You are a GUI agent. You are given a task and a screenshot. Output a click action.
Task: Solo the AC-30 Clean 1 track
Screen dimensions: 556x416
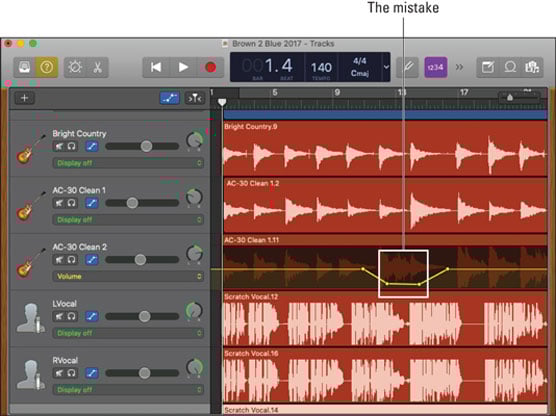[x=72, y=203]
